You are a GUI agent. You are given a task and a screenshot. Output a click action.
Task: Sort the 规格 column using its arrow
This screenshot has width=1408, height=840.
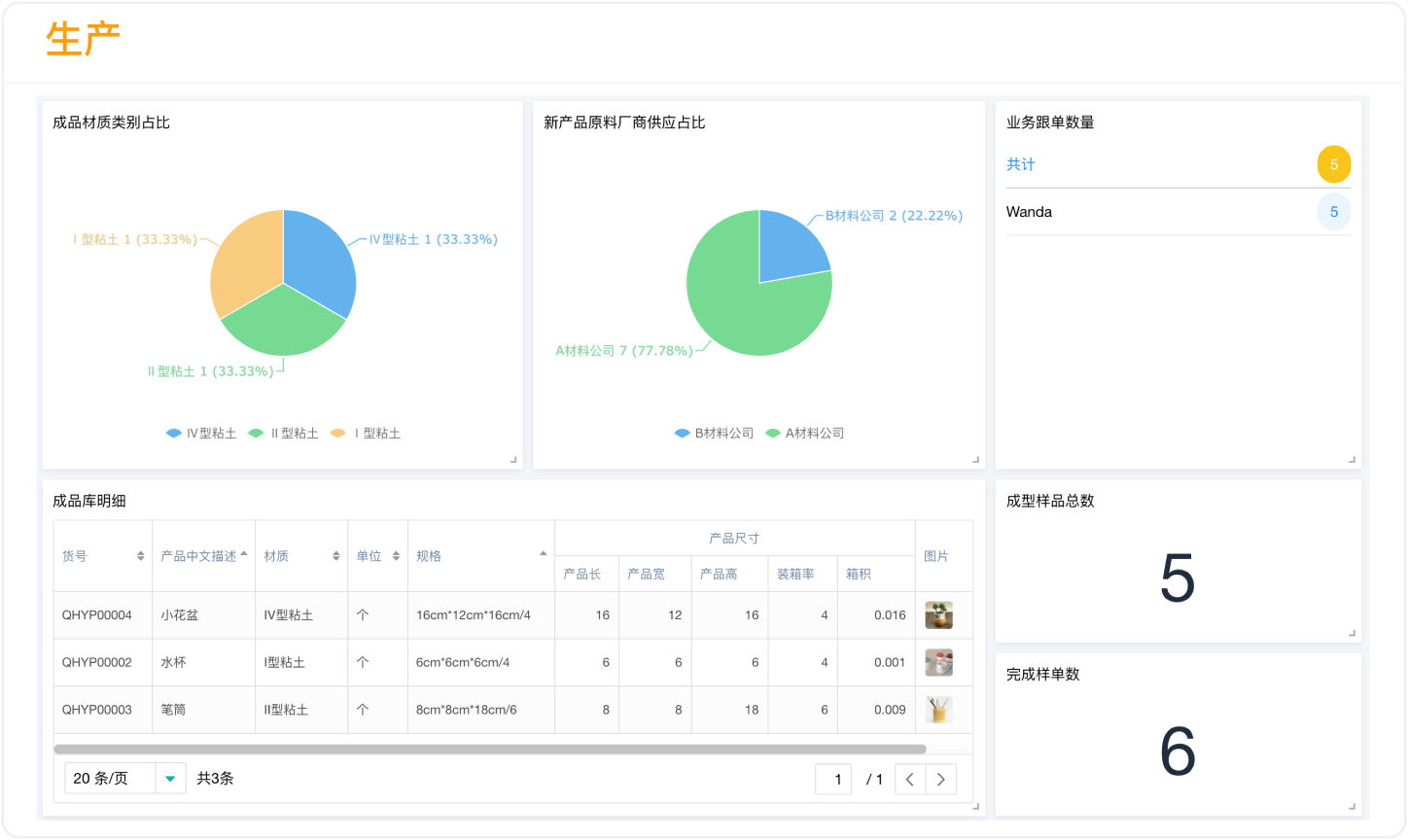[543, 553]
